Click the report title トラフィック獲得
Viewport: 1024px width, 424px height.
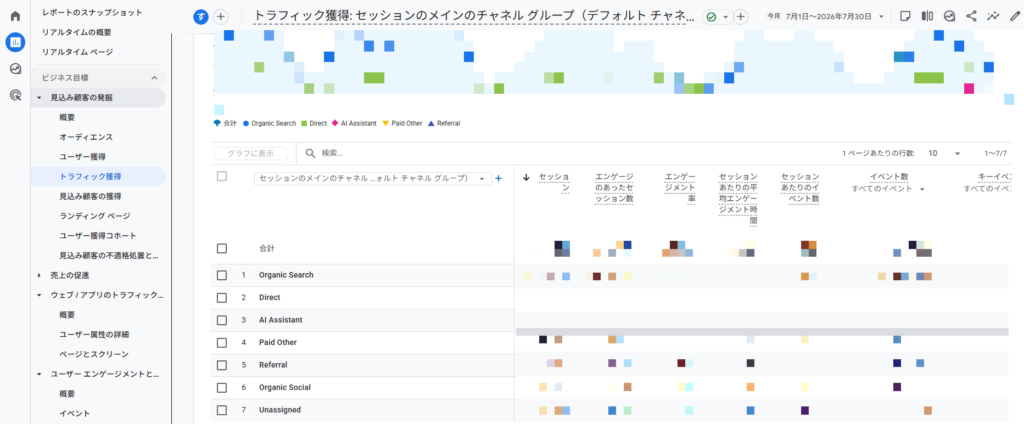[x=473, y=17]
